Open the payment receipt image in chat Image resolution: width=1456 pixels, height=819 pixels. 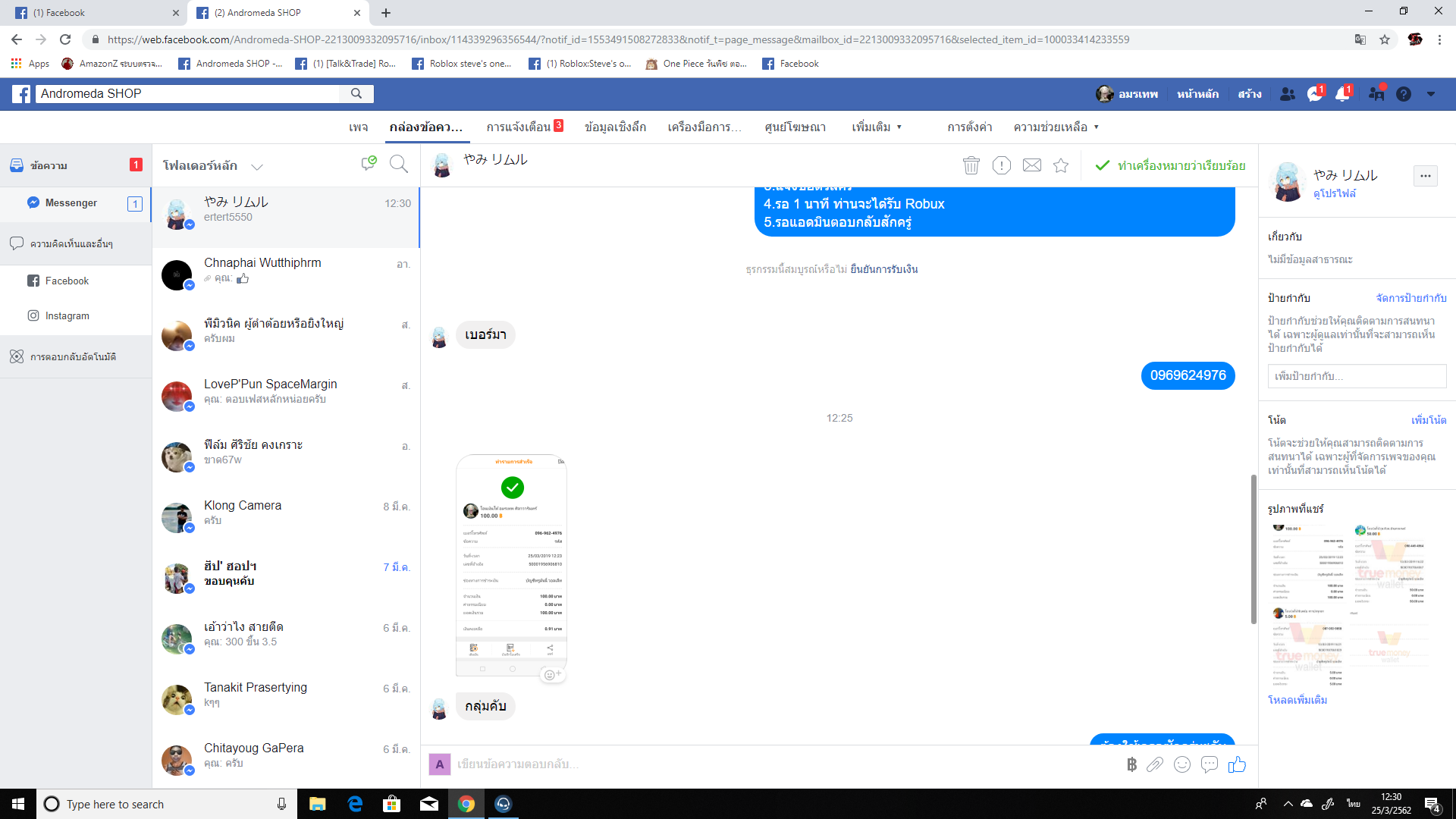pos(511,565)
